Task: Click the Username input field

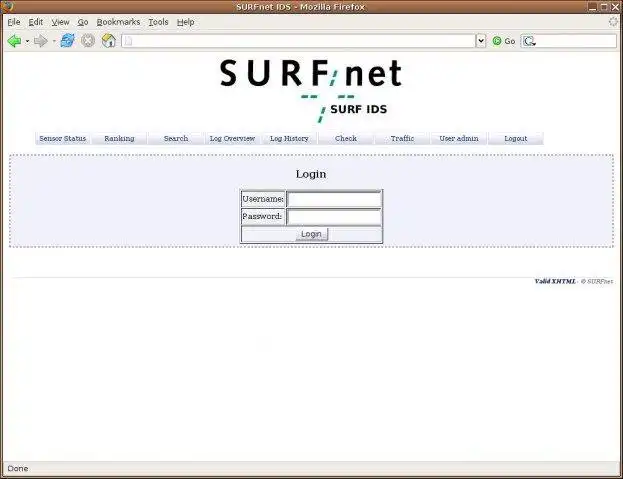Action: tap(334, 199)
